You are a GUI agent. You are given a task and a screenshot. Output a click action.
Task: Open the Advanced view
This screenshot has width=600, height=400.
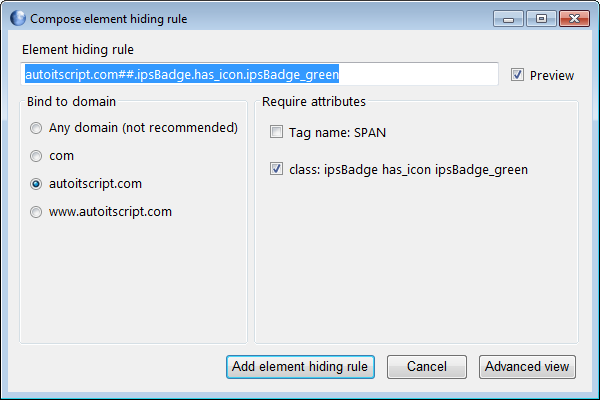[x=527, y=367]
